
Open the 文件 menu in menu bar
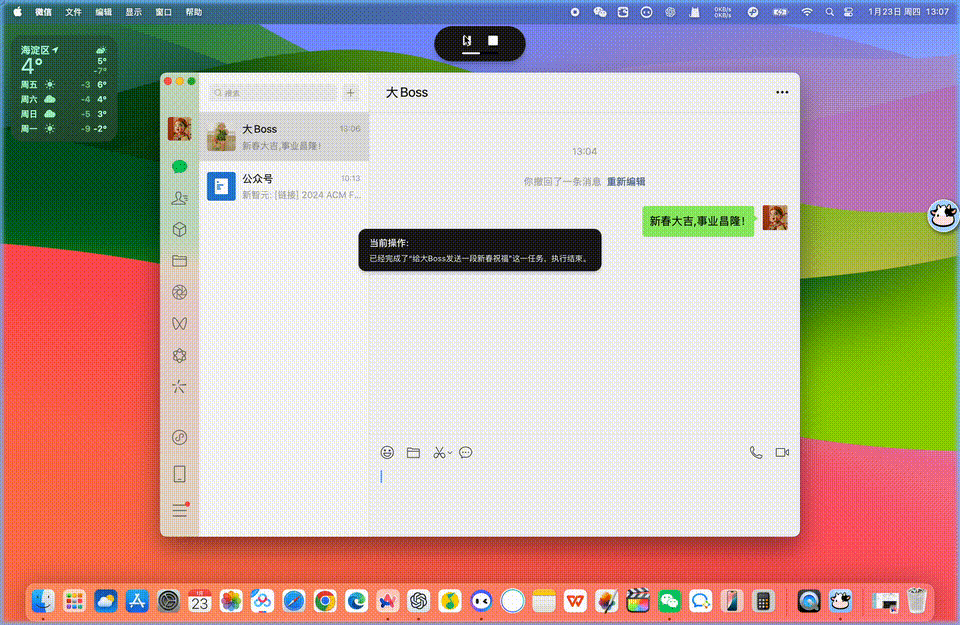coord(74,12)
